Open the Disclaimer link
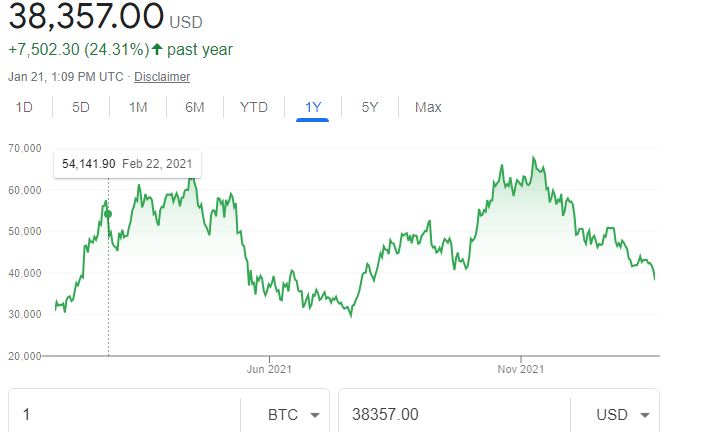 coord(162,77)
